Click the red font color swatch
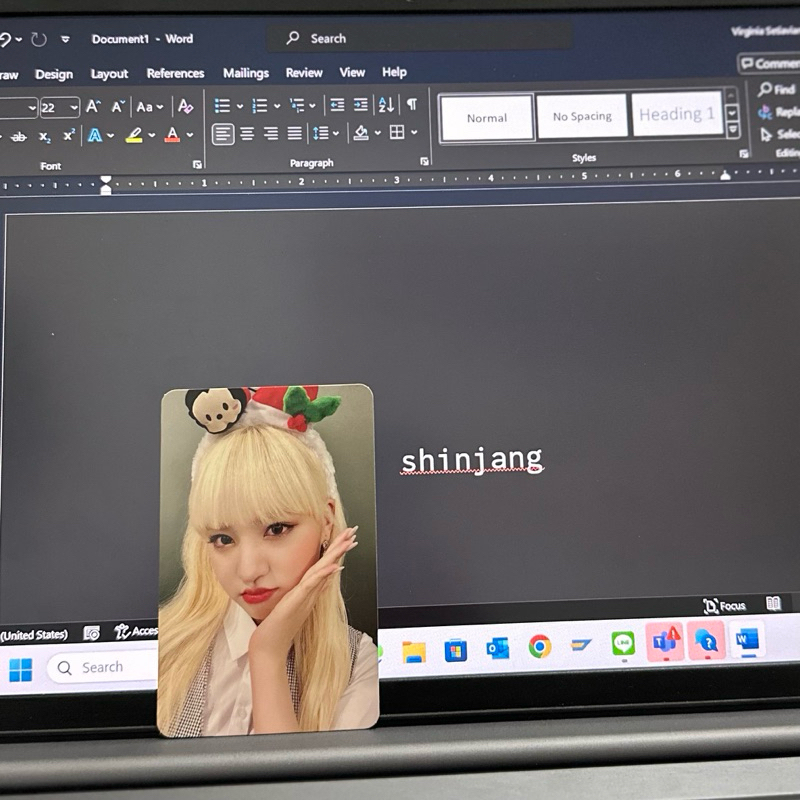800x800 pixels. pyautogui.click(x=172, y=135)
